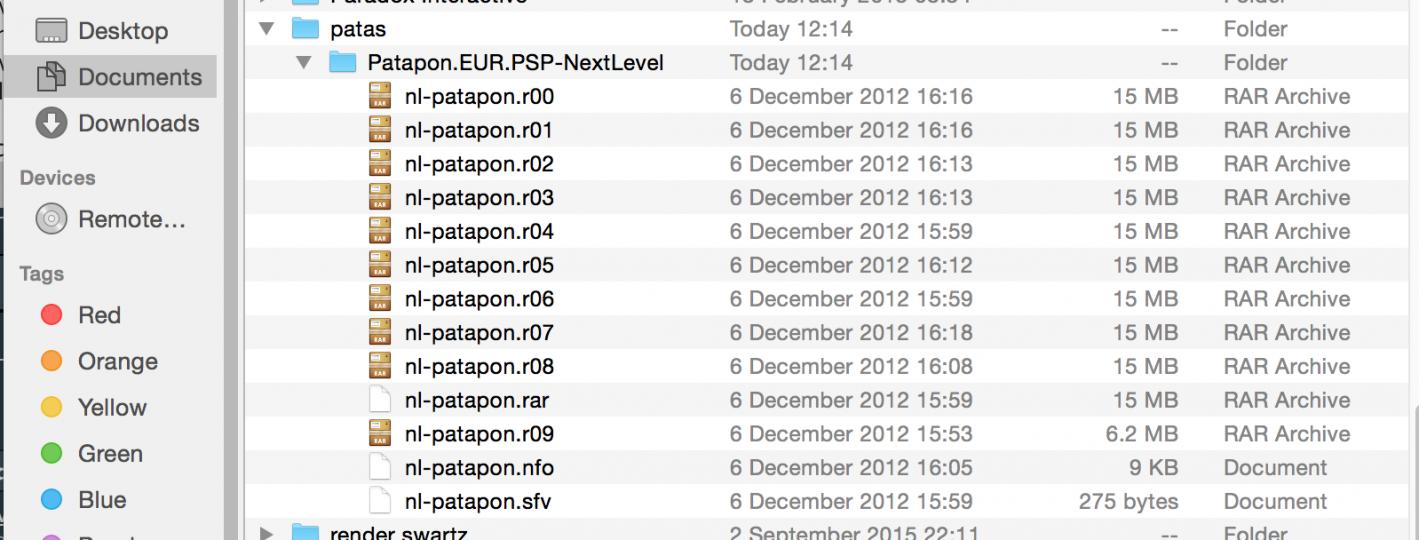Click the RAR icon of nl-patapon.r06

380,299
